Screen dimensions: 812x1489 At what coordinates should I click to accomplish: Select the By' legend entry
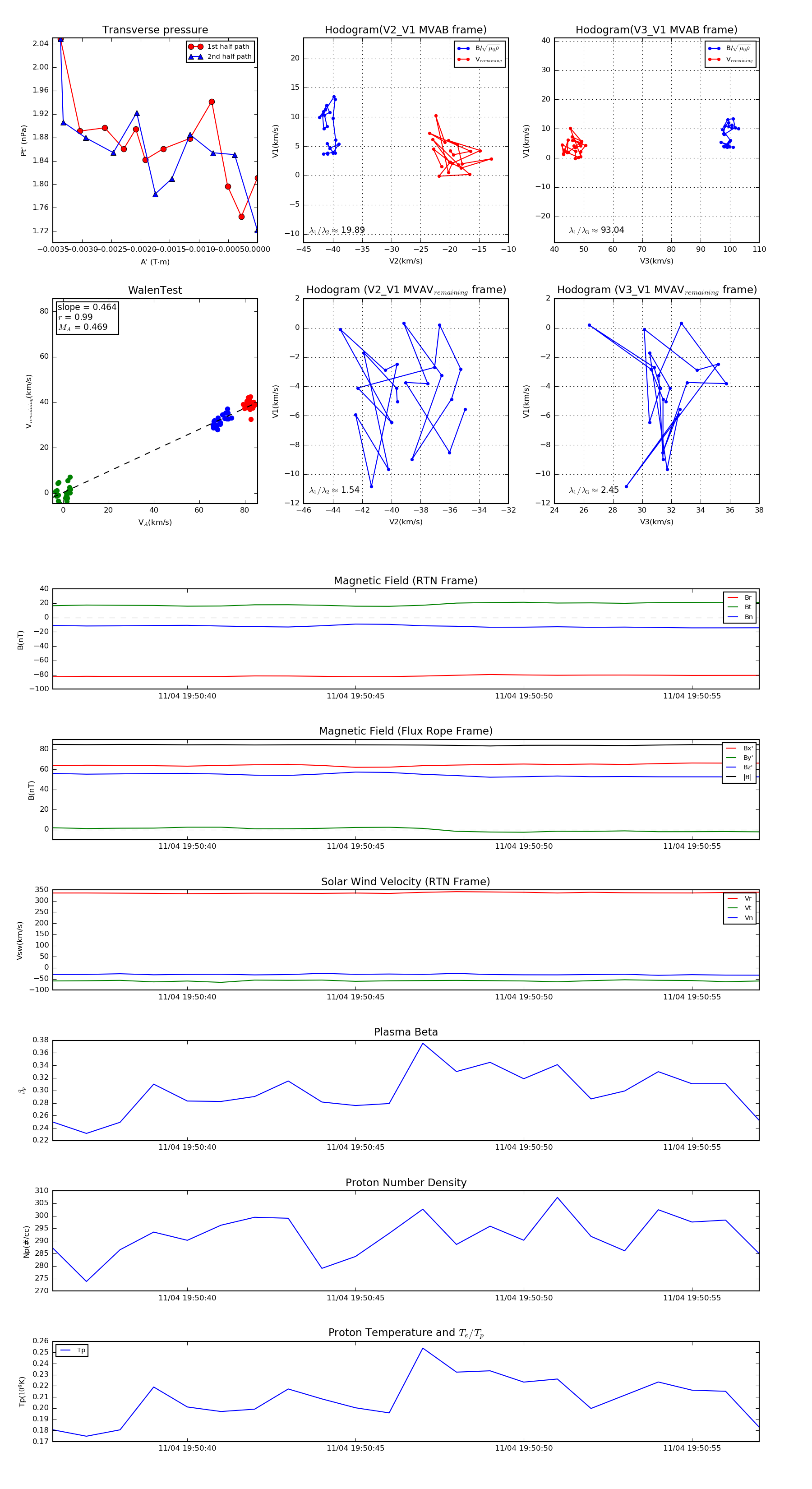(739, 758)
